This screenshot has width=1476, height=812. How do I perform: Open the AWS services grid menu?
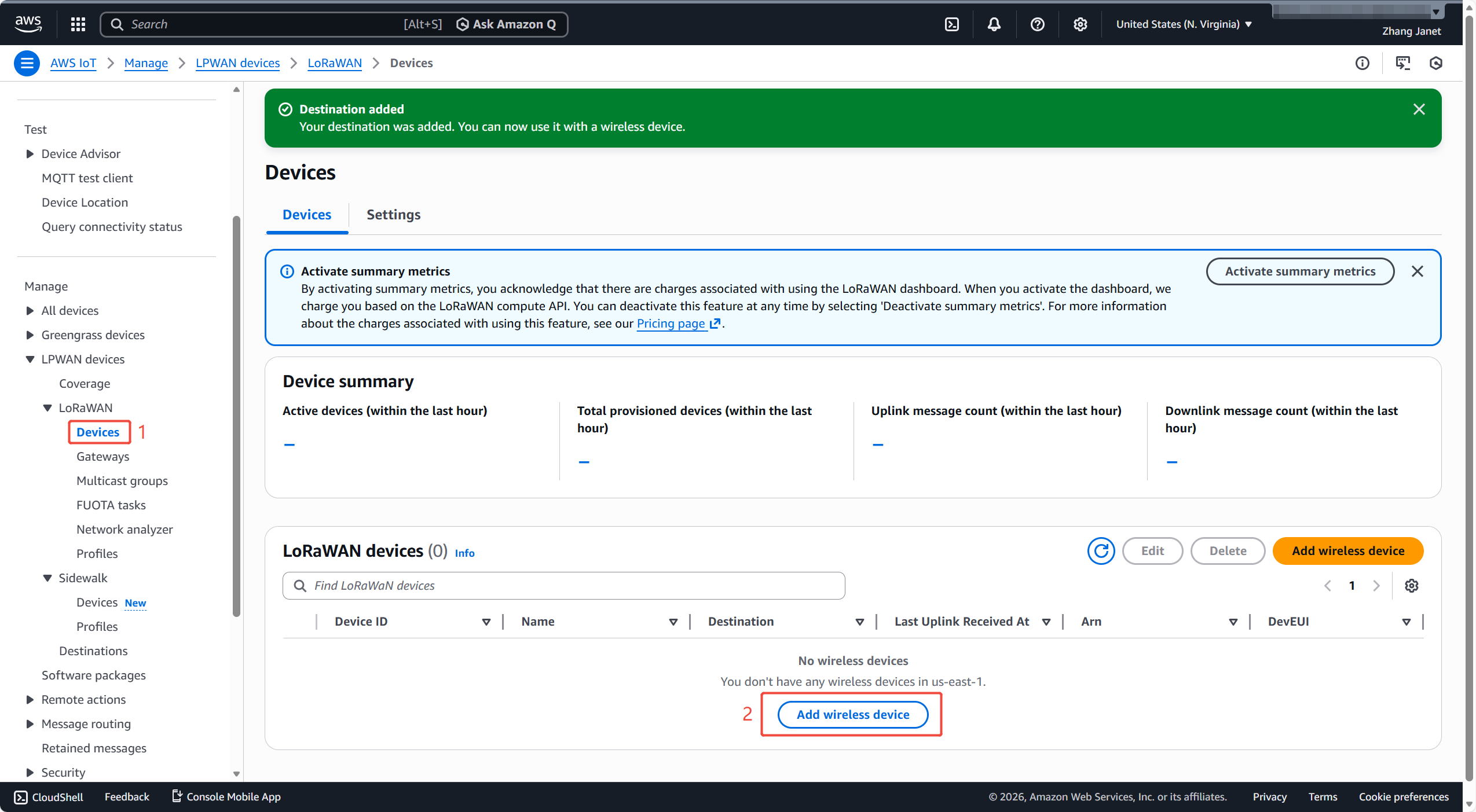(x=78, y=24)
